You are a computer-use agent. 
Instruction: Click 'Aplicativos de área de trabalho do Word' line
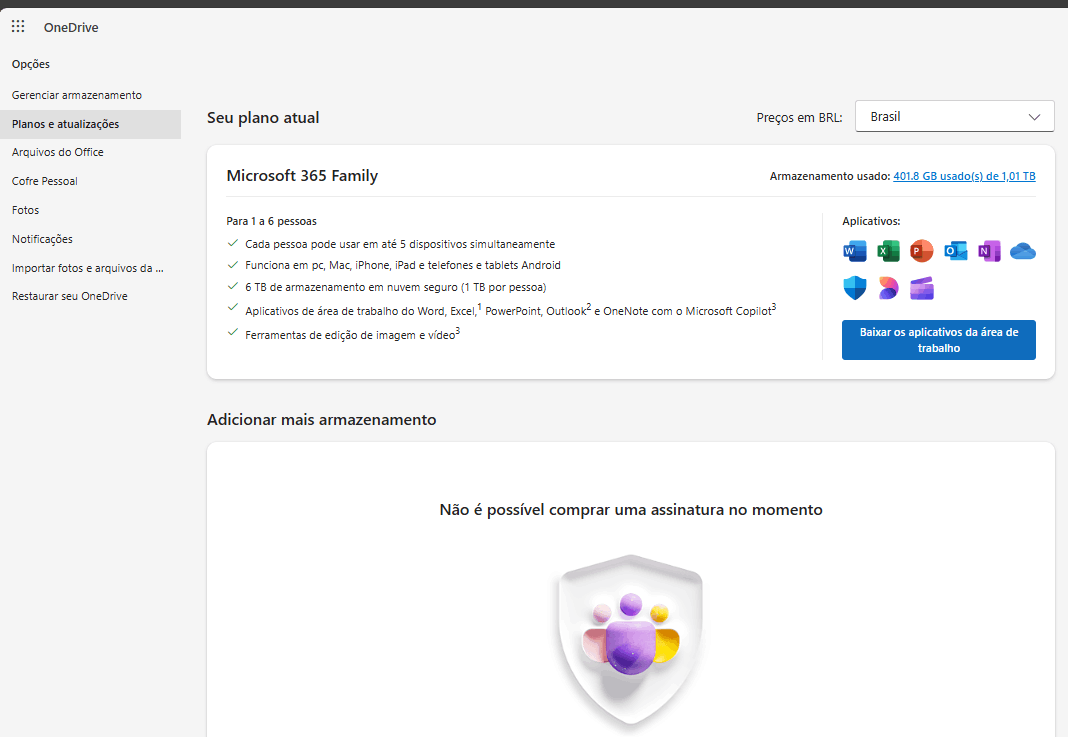pyautogui.click(x=511, y=310)
